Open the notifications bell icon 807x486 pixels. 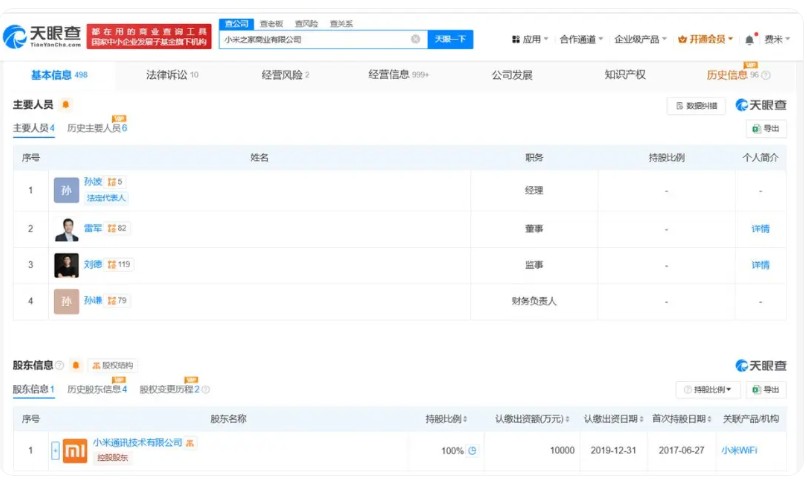tap(750, 39)
